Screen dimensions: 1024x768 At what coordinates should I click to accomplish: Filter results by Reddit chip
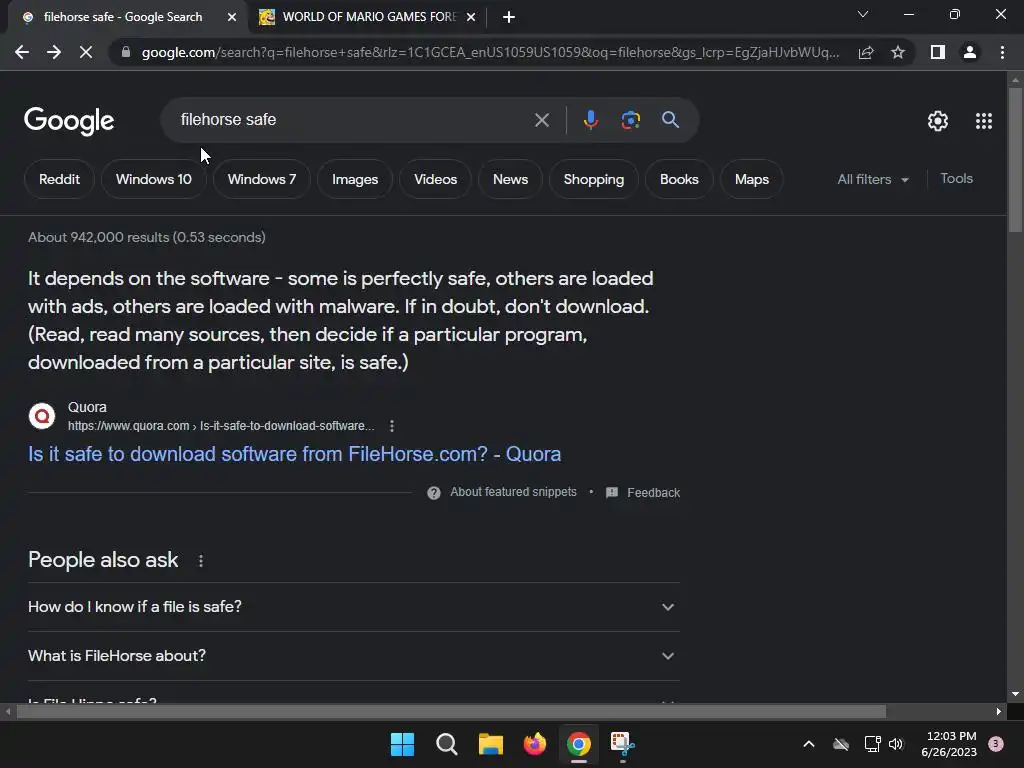point(59,179)
